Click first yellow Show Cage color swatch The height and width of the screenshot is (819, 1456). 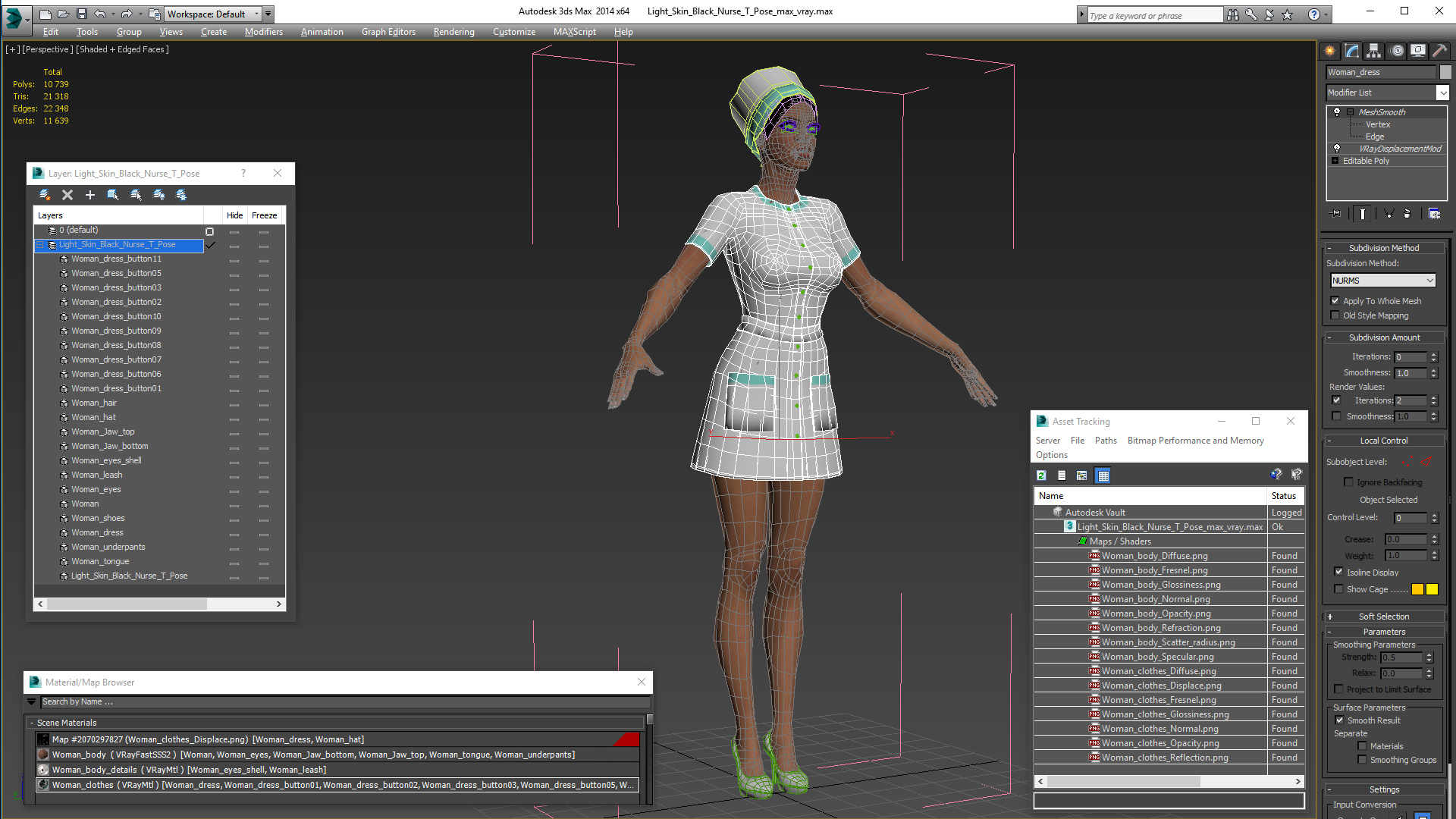coord(1417,589)
